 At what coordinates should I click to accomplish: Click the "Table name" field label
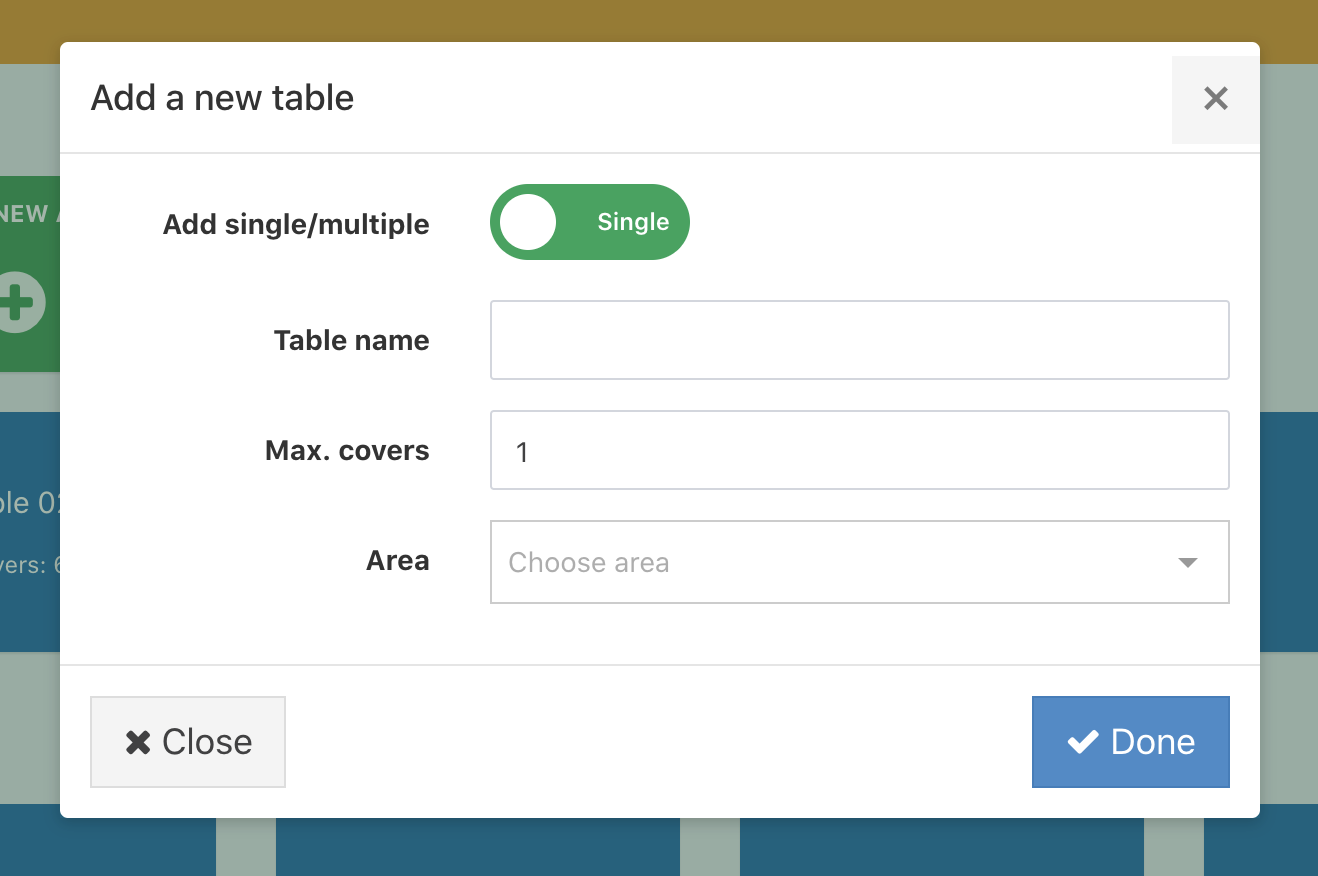[351, 341]
